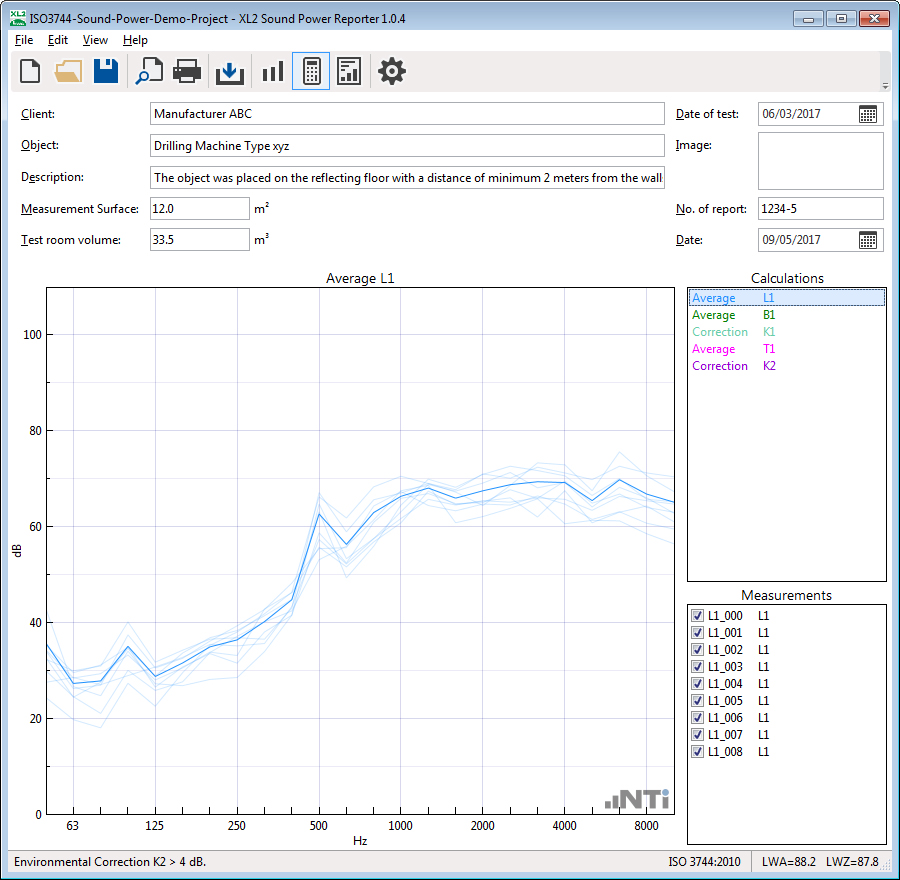Toggle the L1_004 measurement checkbox

(x=697, y=684)
